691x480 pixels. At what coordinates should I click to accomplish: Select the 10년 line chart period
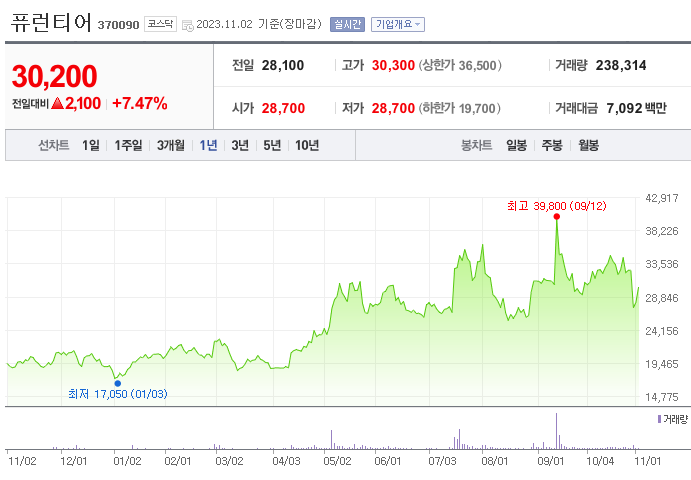click(307, 145)
